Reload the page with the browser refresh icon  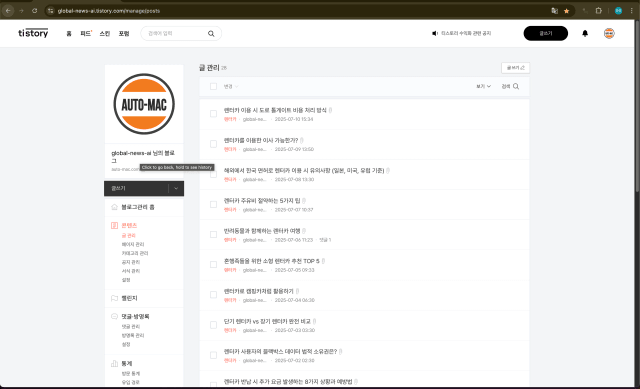[35, 11]
